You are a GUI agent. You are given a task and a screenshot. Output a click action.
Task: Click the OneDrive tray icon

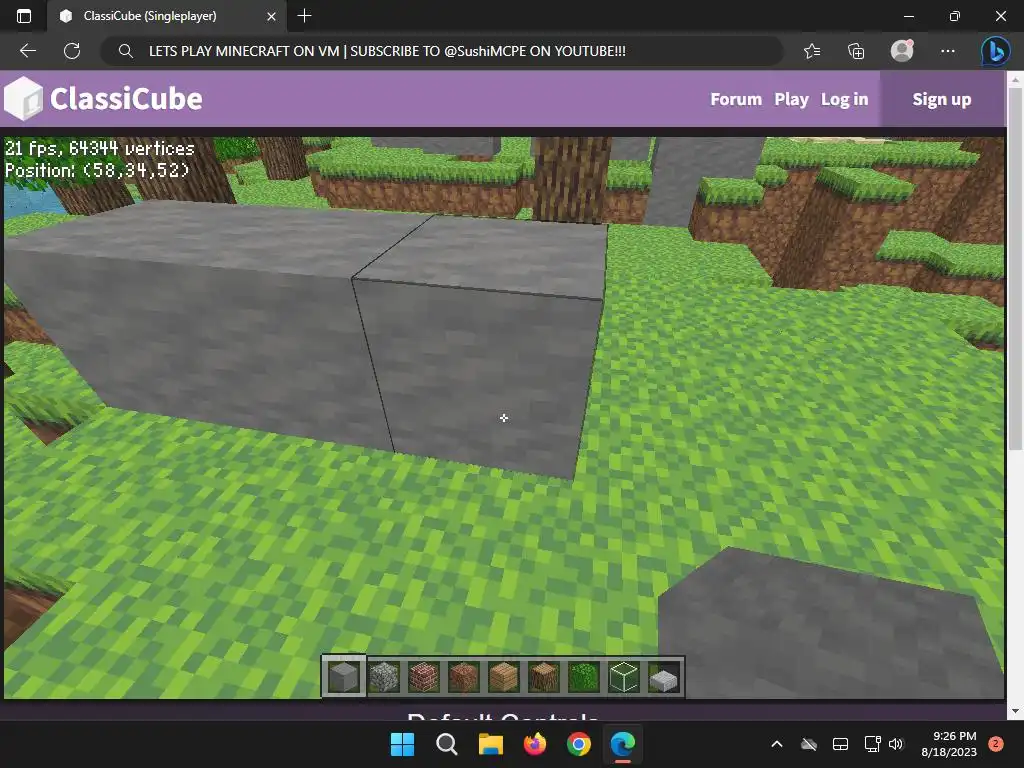(808, 744)
